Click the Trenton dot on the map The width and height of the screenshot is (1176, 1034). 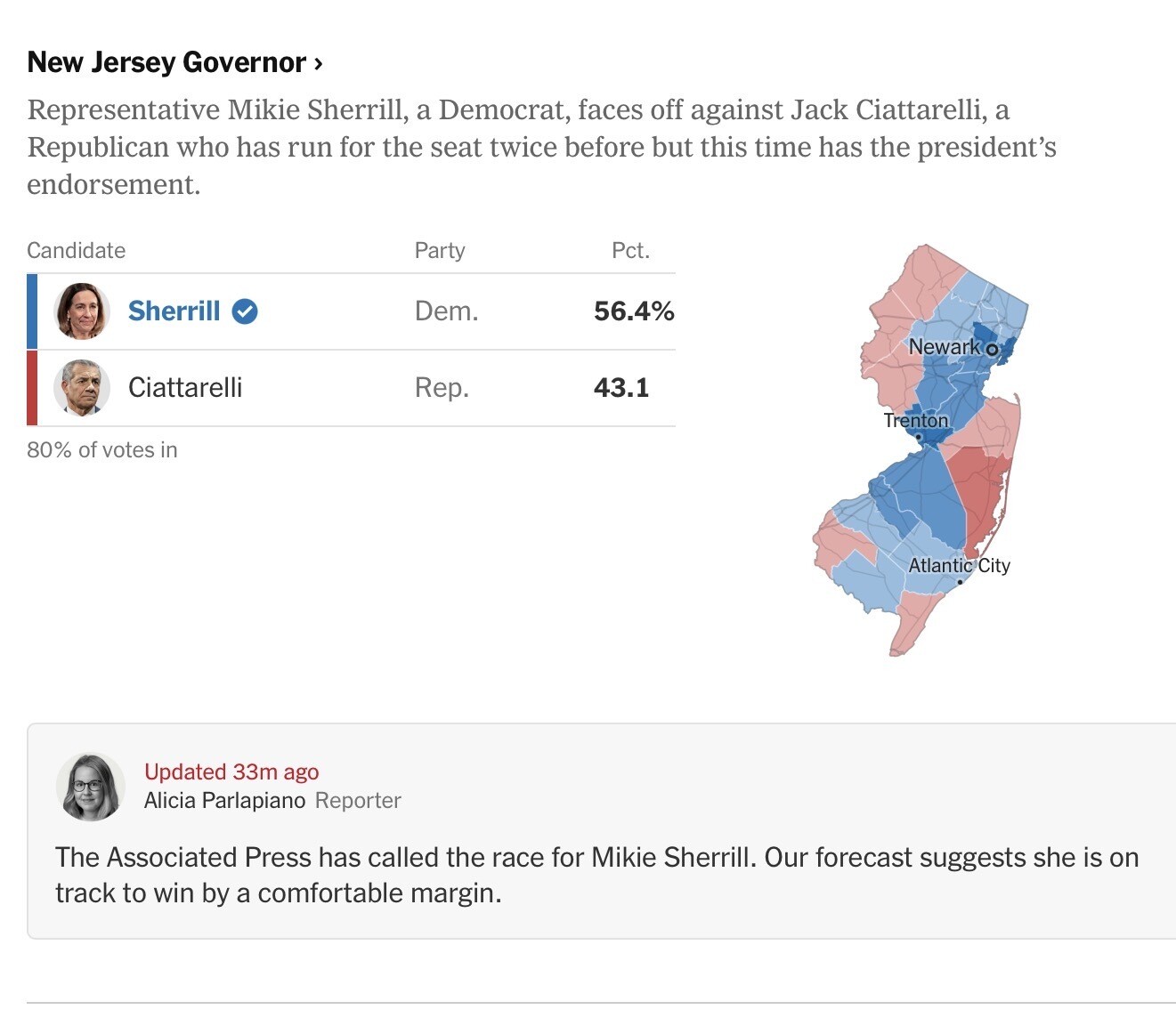919,437
